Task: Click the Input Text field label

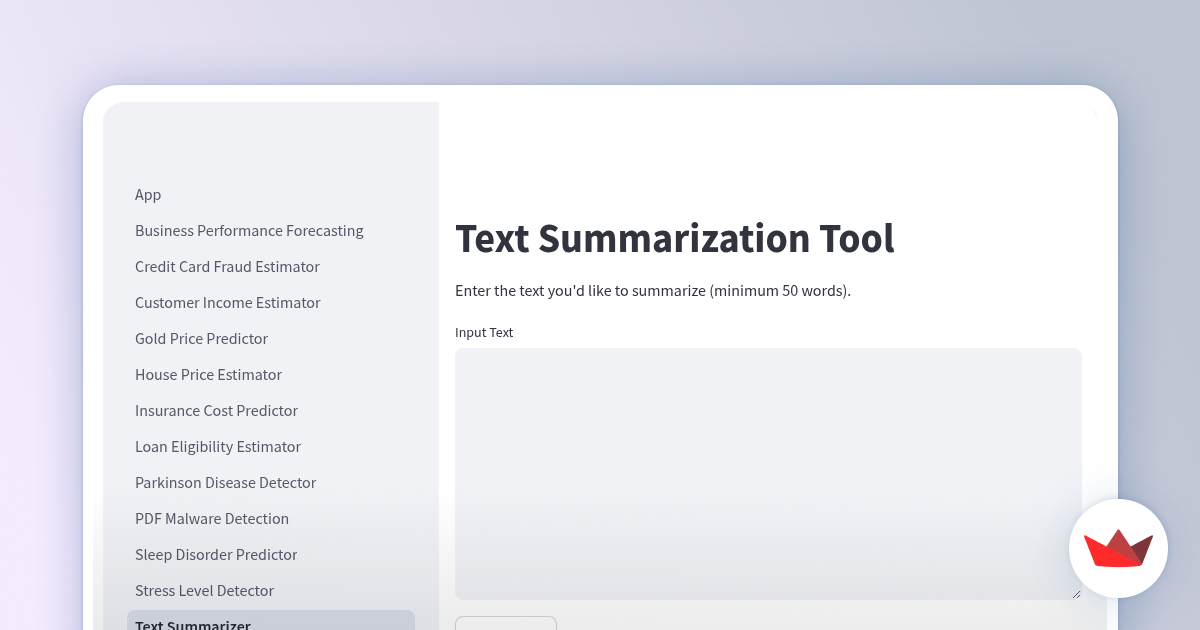Action: (484, 332)
